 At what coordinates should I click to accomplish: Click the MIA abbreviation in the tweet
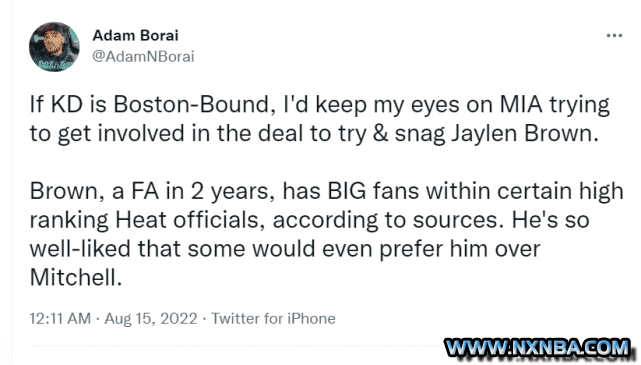pyautogui.click(x=521, y=105)
